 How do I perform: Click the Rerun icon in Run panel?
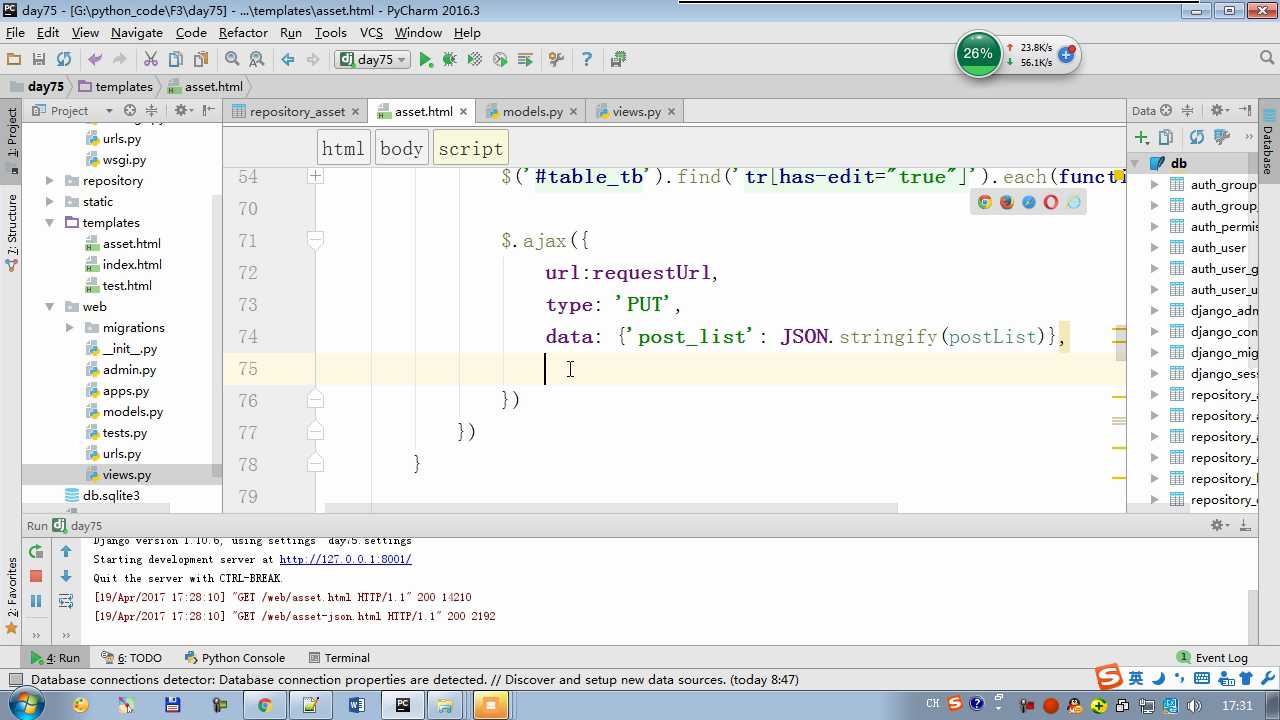click(x=36, y=551)
